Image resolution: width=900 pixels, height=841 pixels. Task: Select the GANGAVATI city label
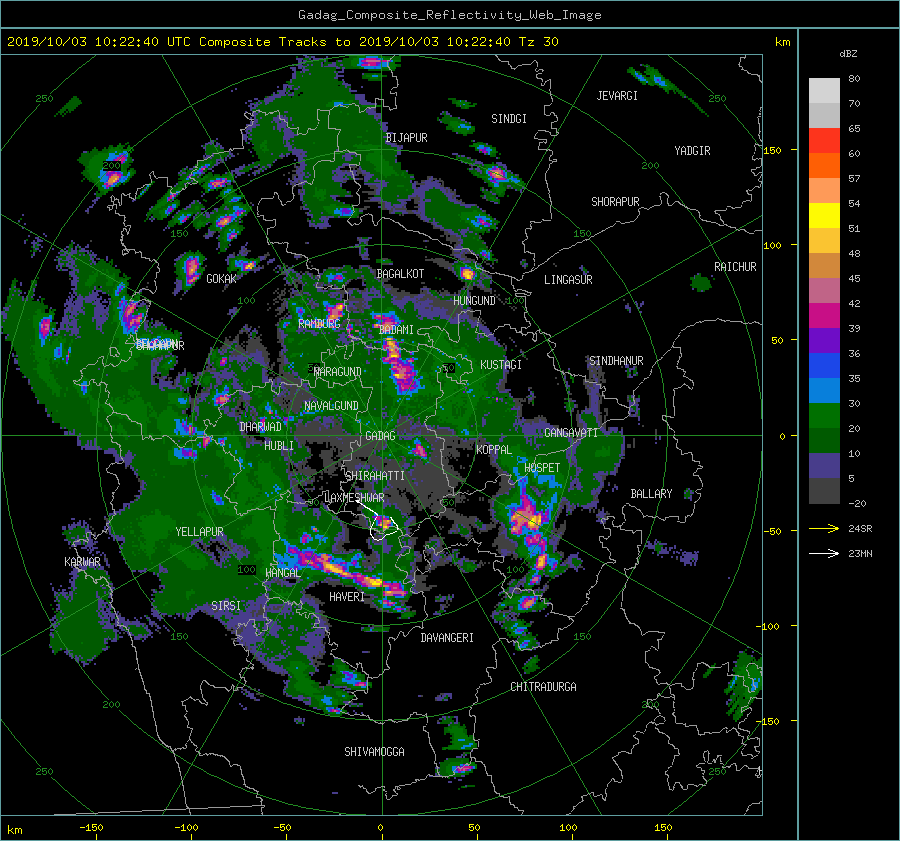[571, 433]
